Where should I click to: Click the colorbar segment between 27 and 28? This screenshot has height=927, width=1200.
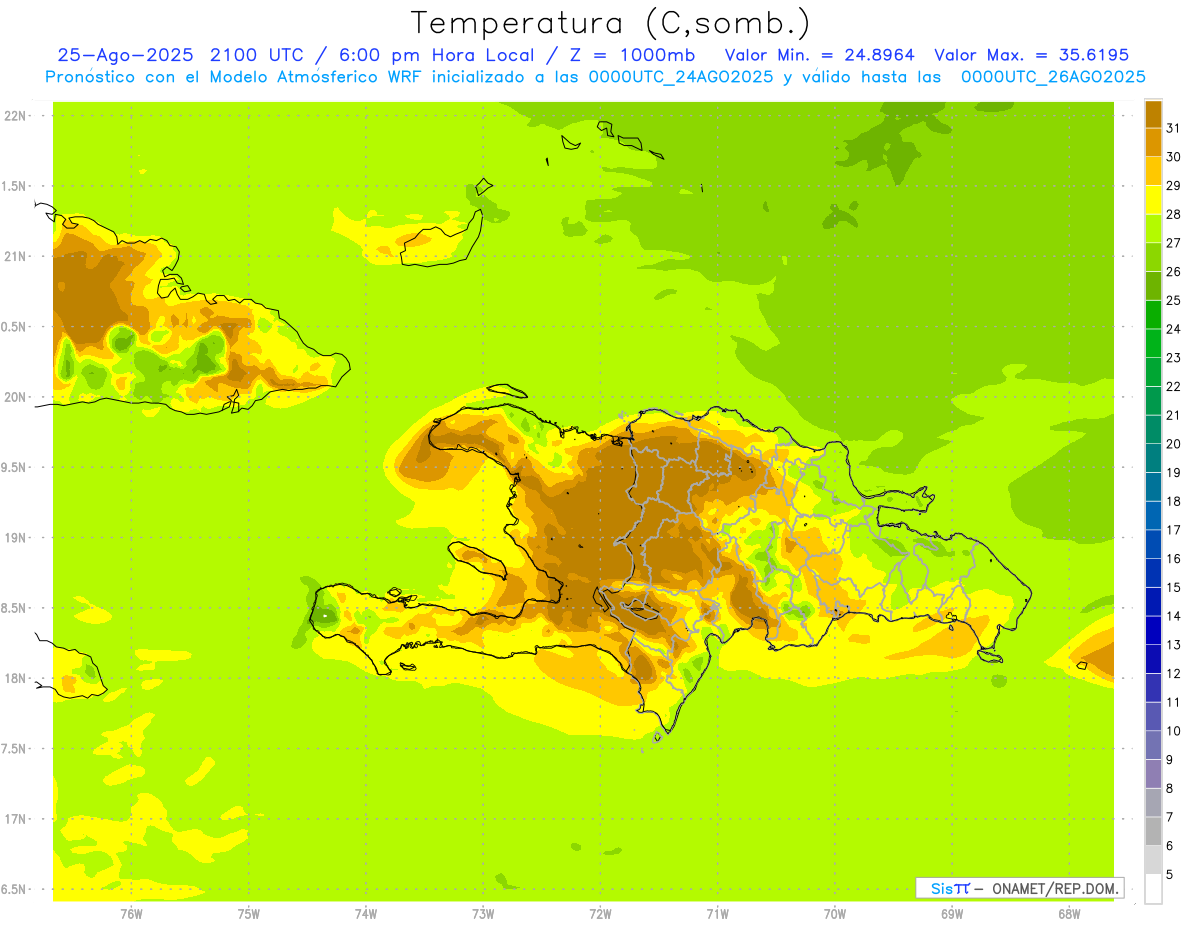point(1153,228)
